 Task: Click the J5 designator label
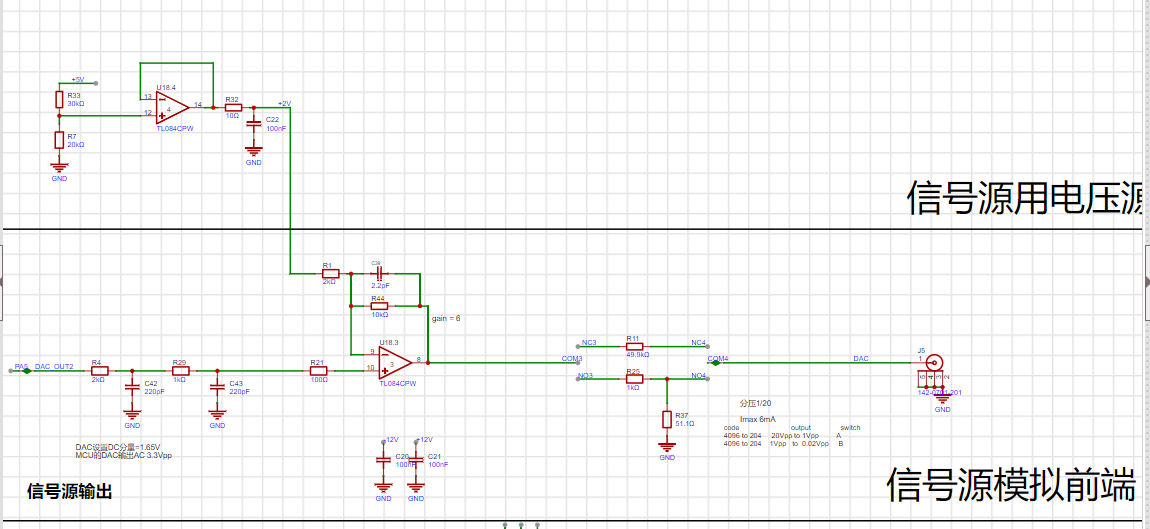pos(922,350)
